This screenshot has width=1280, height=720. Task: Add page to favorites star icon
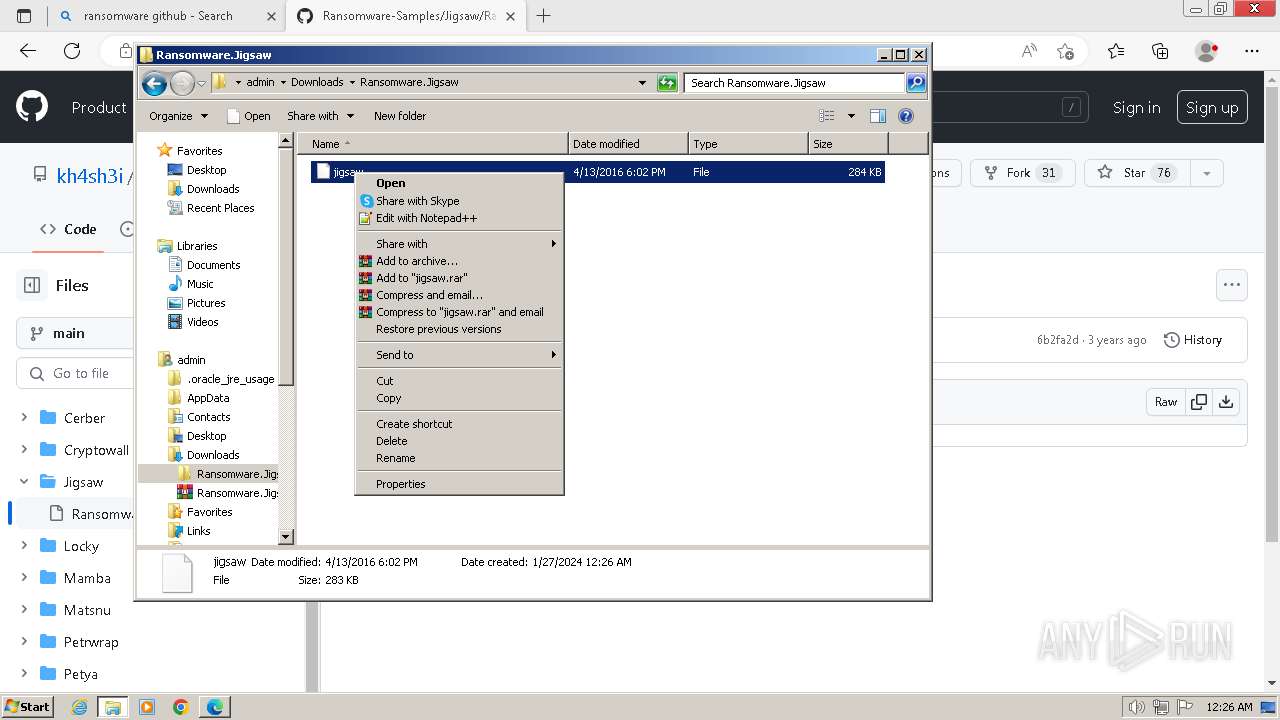[x=1065, y=51]
